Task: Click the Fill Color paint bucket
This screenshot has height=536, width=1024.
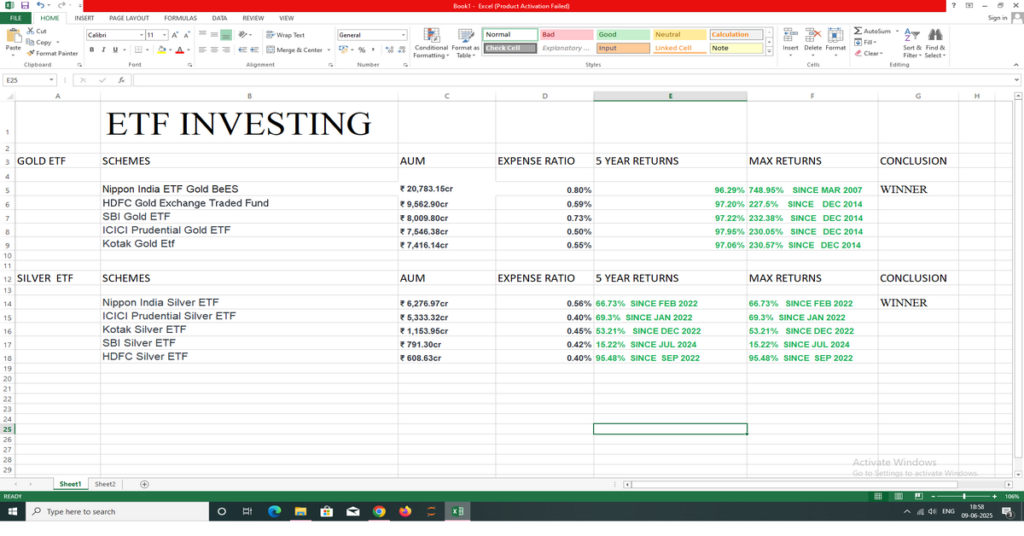Action: pos(161,50)
